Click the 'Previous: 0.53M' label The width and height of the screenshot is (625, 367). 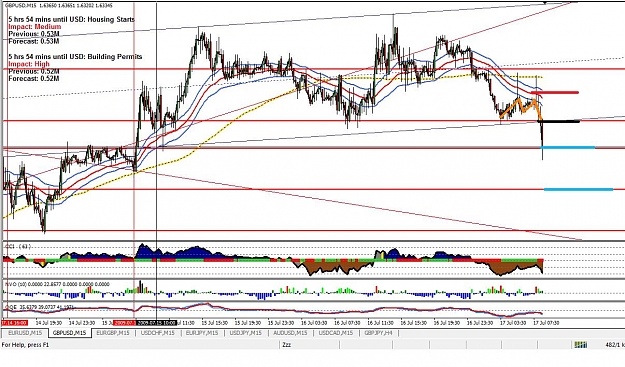pyautogui.click(x=34, y=34)
